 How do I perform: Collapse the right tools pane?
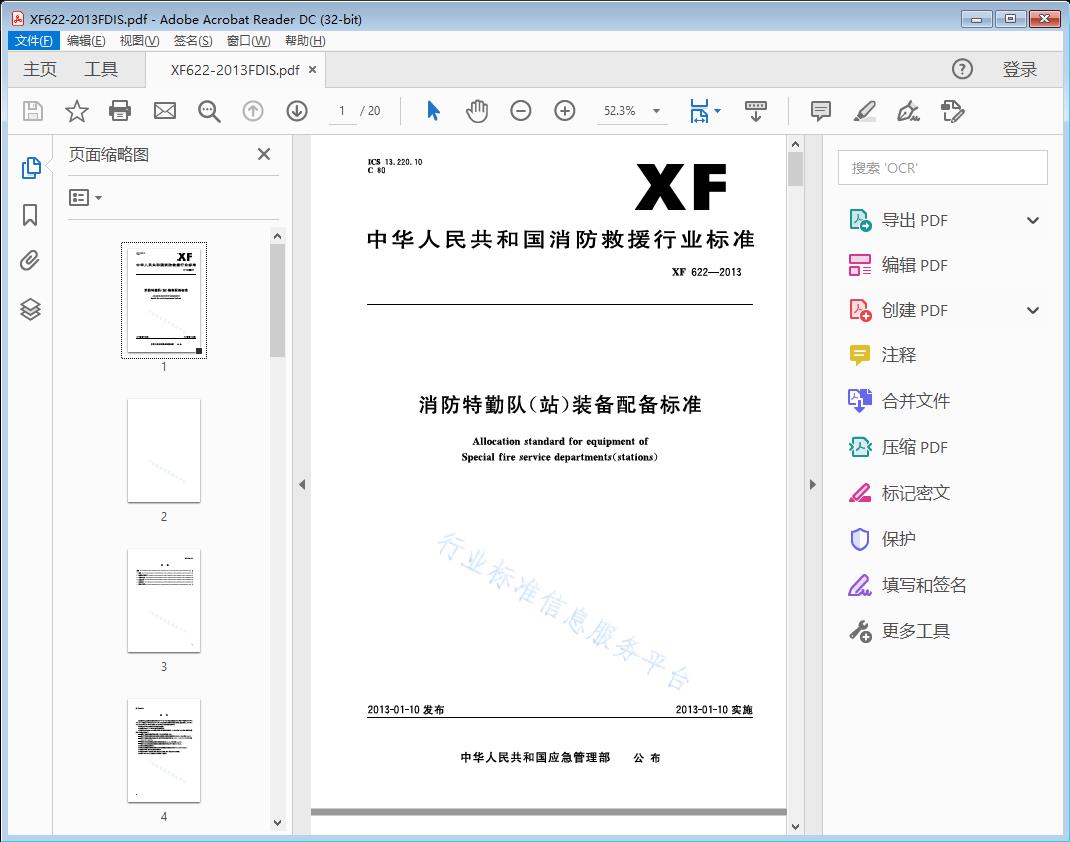(x=812, y=485)
